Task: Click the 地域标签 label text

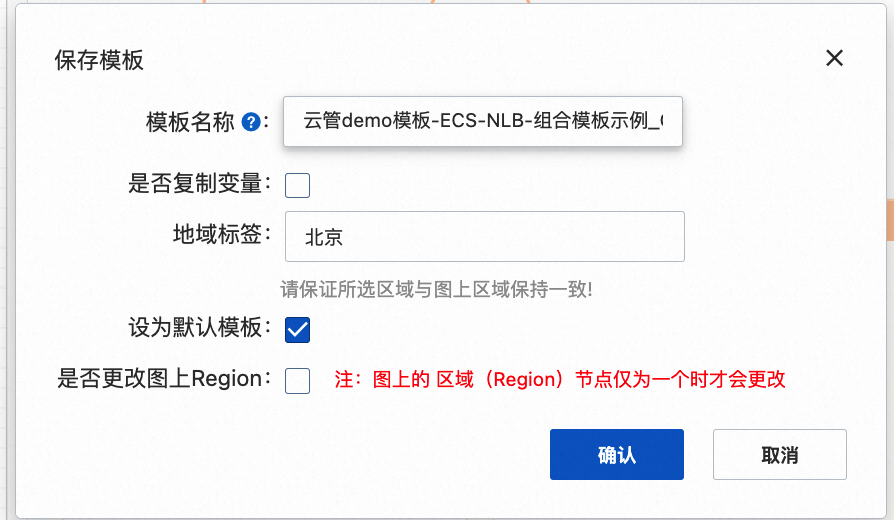Action: click(217, 234)
